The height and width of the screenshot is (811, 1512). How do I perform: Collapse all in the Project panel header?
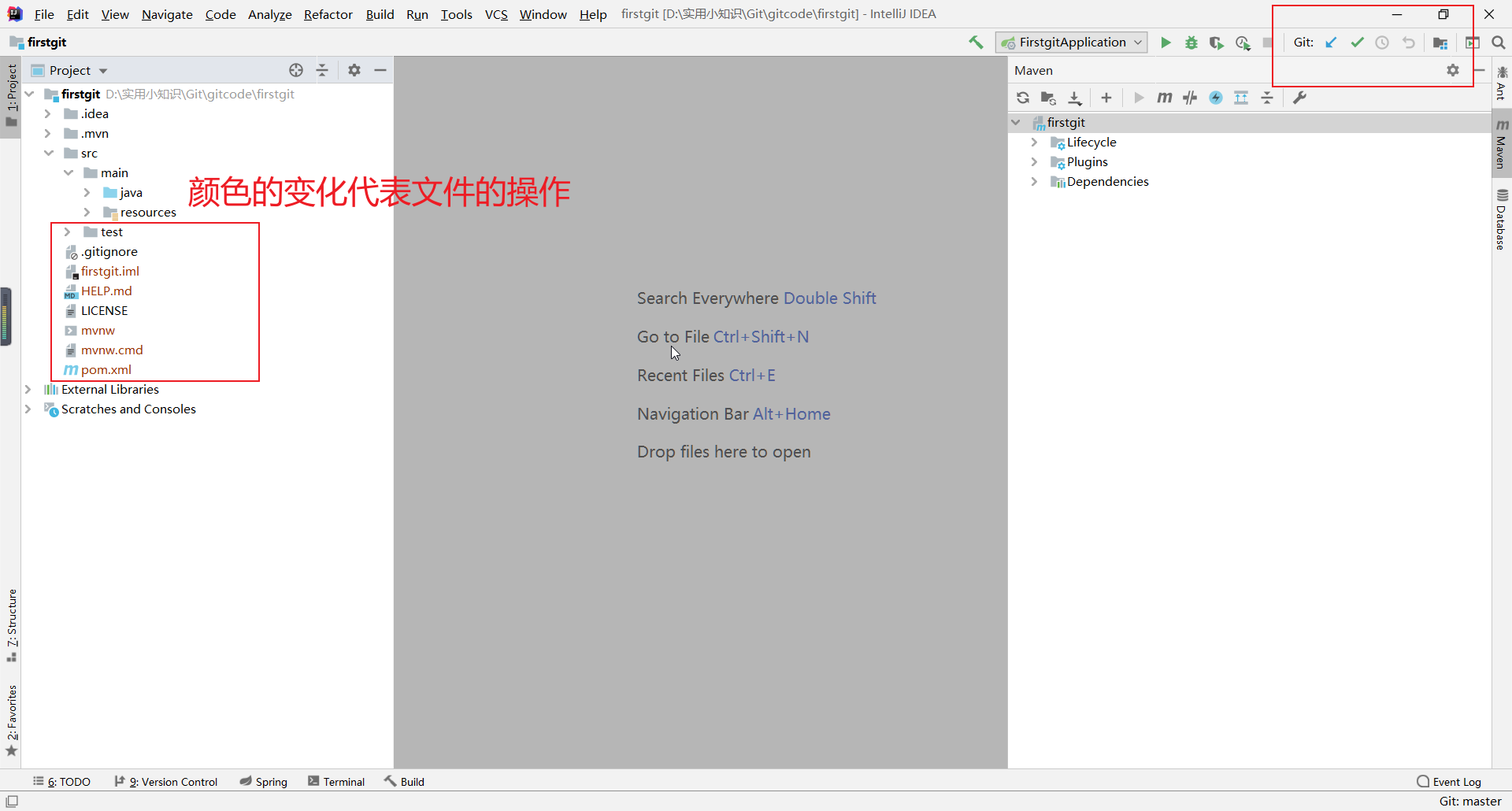[322, 70]
